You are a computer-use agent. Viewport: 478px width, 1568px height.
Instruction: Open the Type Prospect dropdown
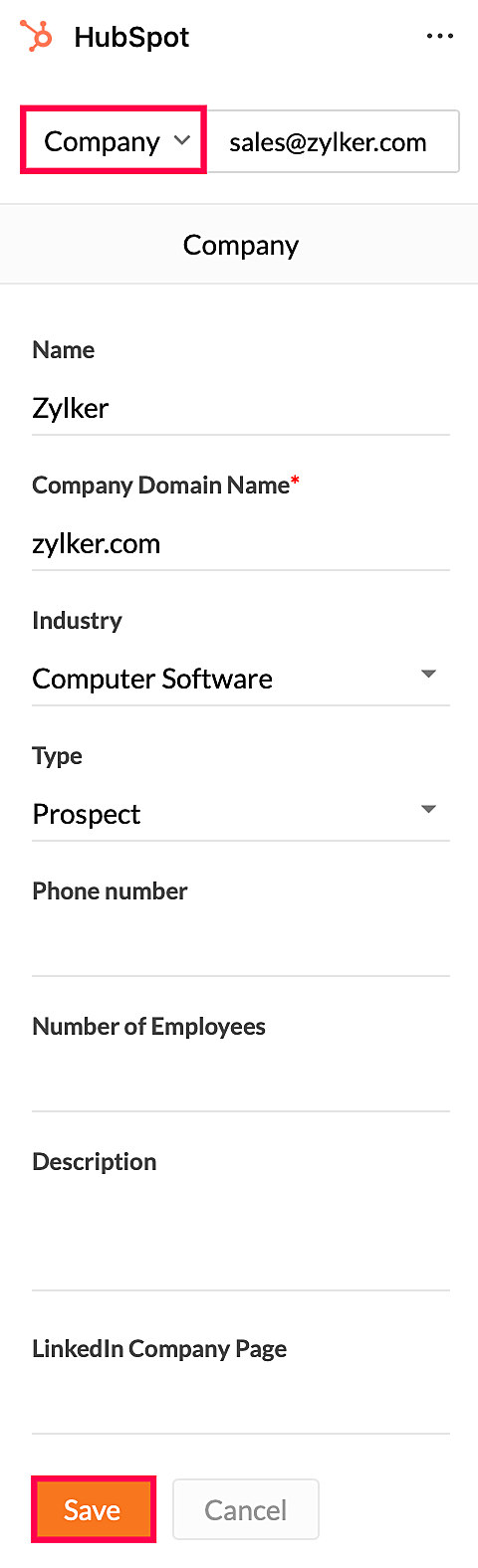pyautogui.click(x=241, y=814)
